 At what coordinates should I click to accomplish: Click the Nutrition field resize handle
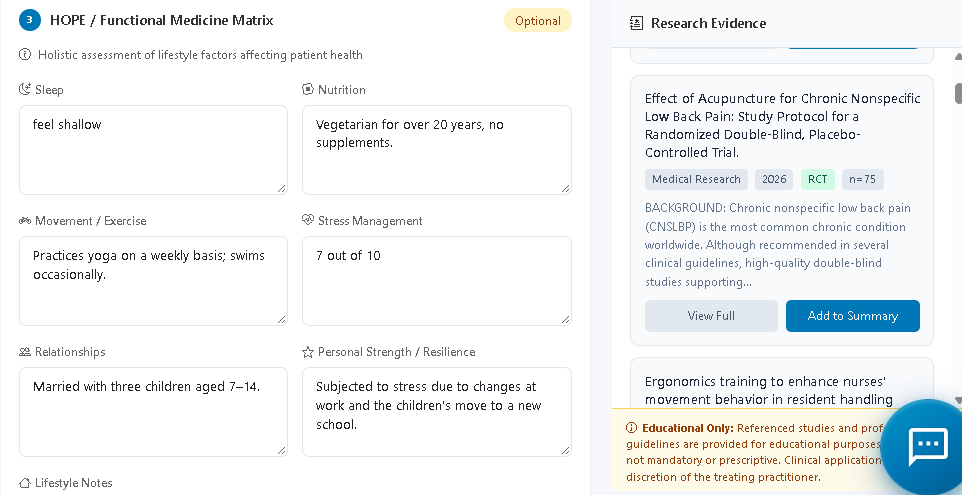pos(565,189)
